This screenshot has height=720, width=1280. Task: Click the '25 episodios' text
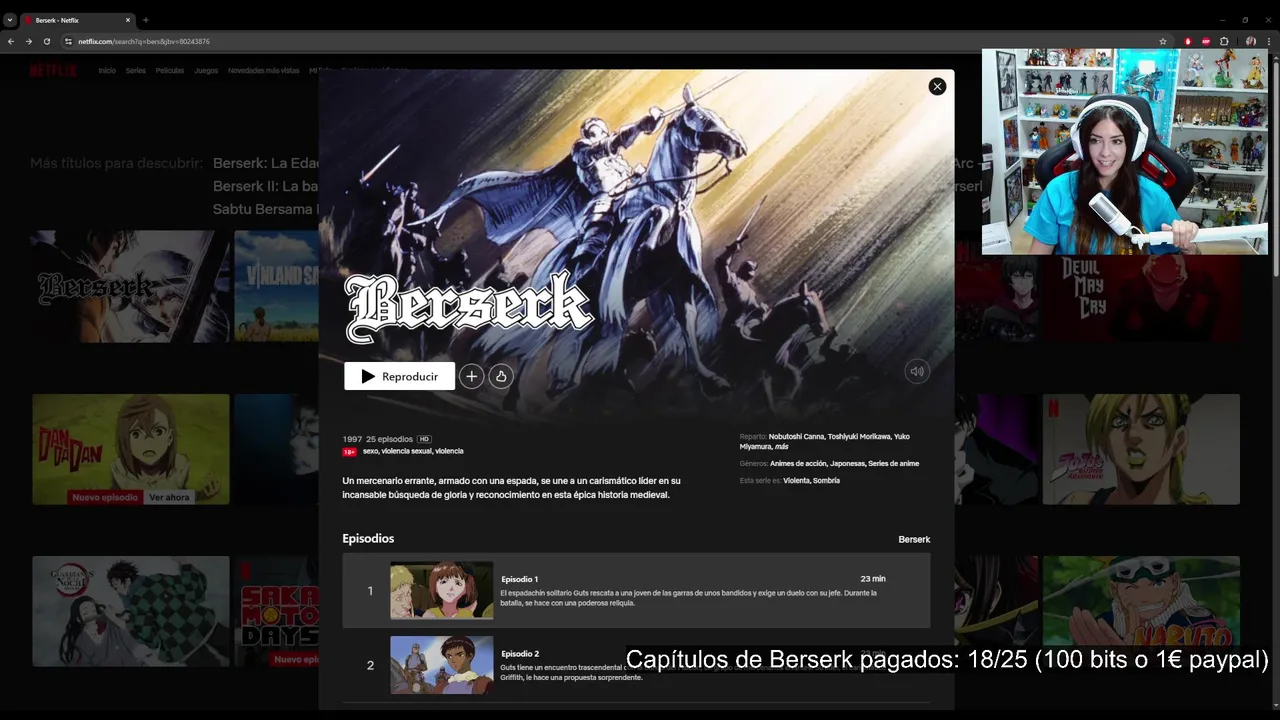pyautogui.click(x=389, y=439)
